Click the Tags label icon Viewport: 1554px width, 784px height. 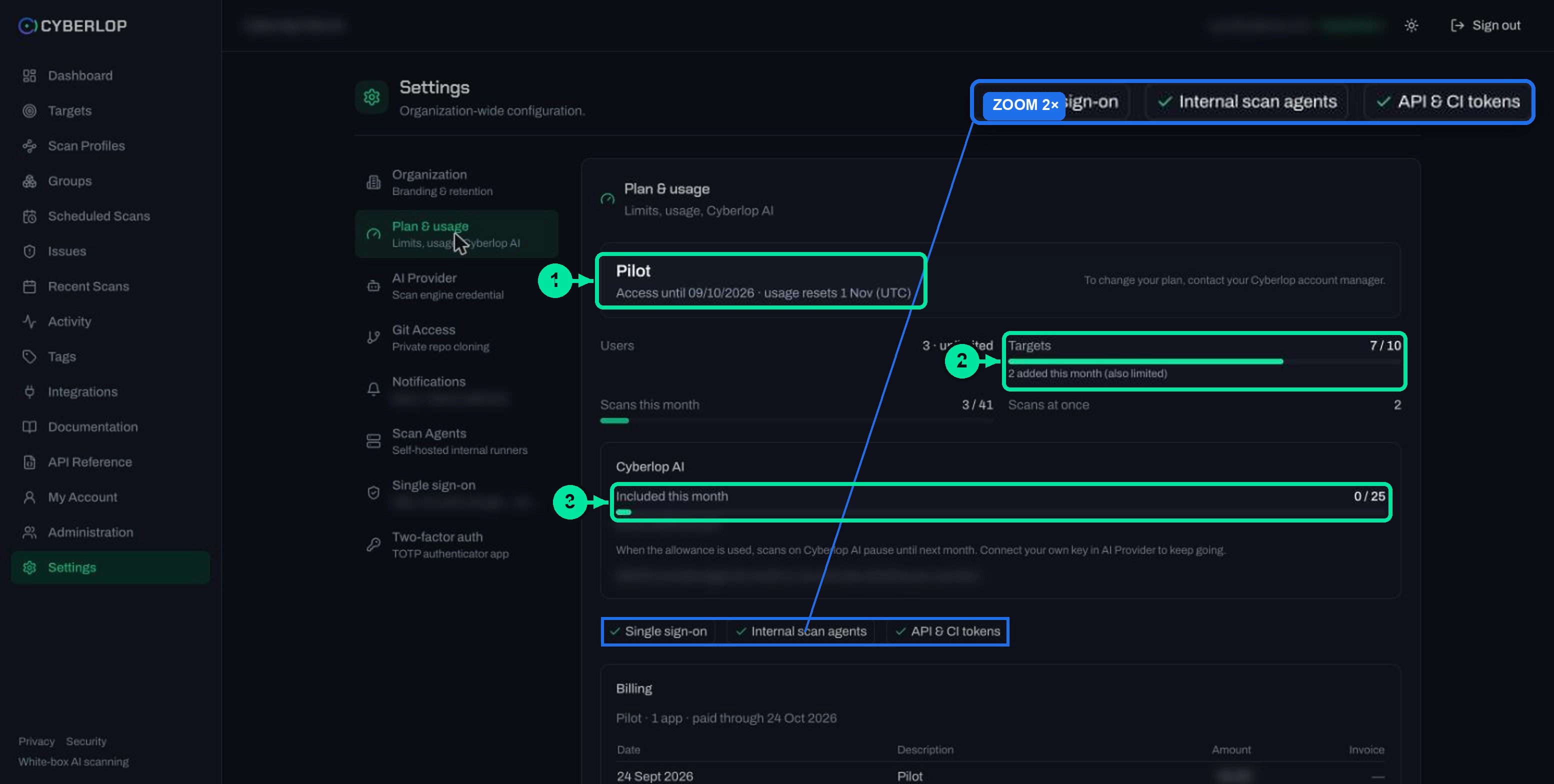pyautogui.click(x=29, y=357)
